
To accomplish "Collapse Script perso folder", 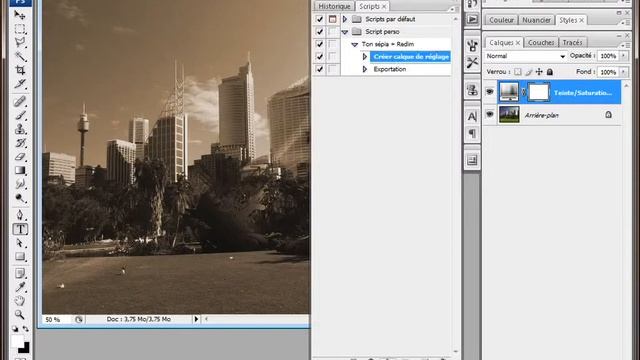I will click(x=345, y=32).
